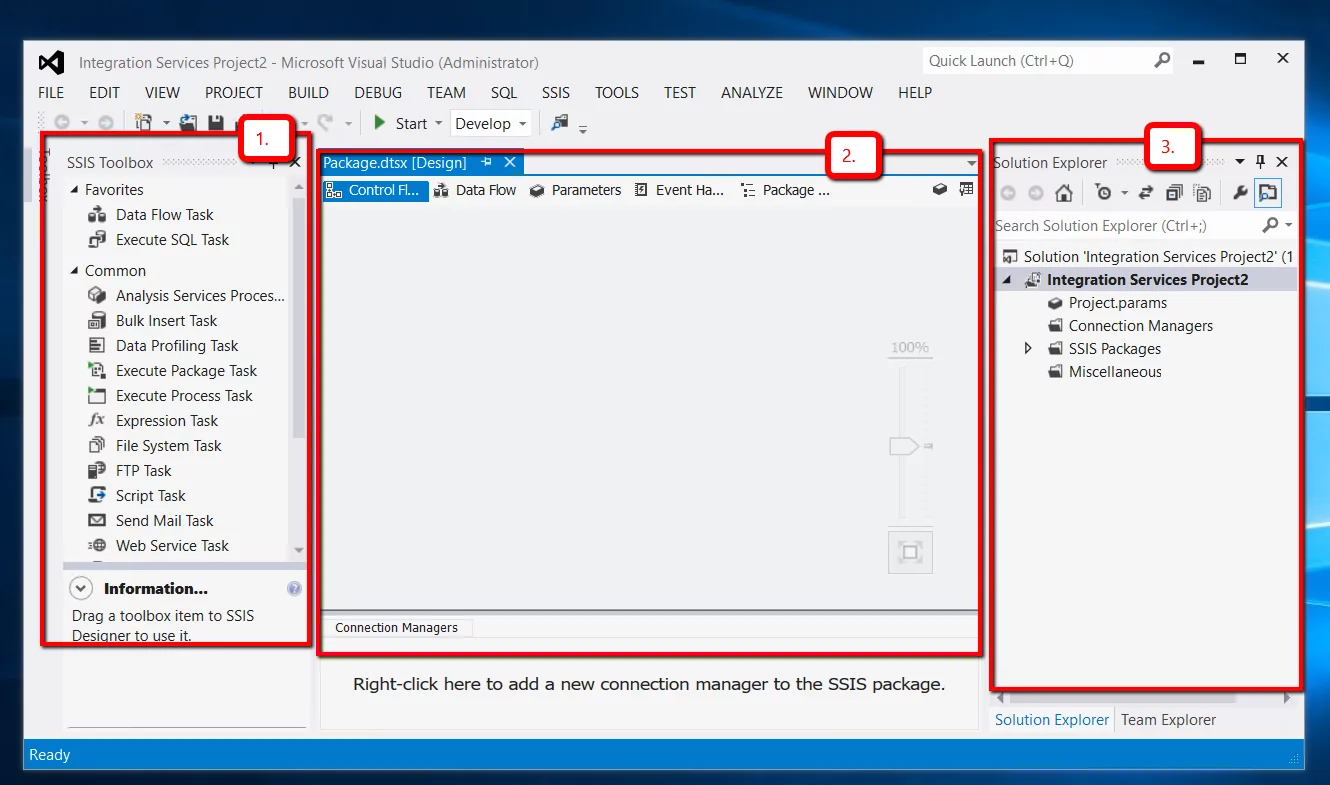Image resolution: width=1330 pixels, height=785 pixels.
Task: Open the ANALYZE menu
Action: pos(752,93)
